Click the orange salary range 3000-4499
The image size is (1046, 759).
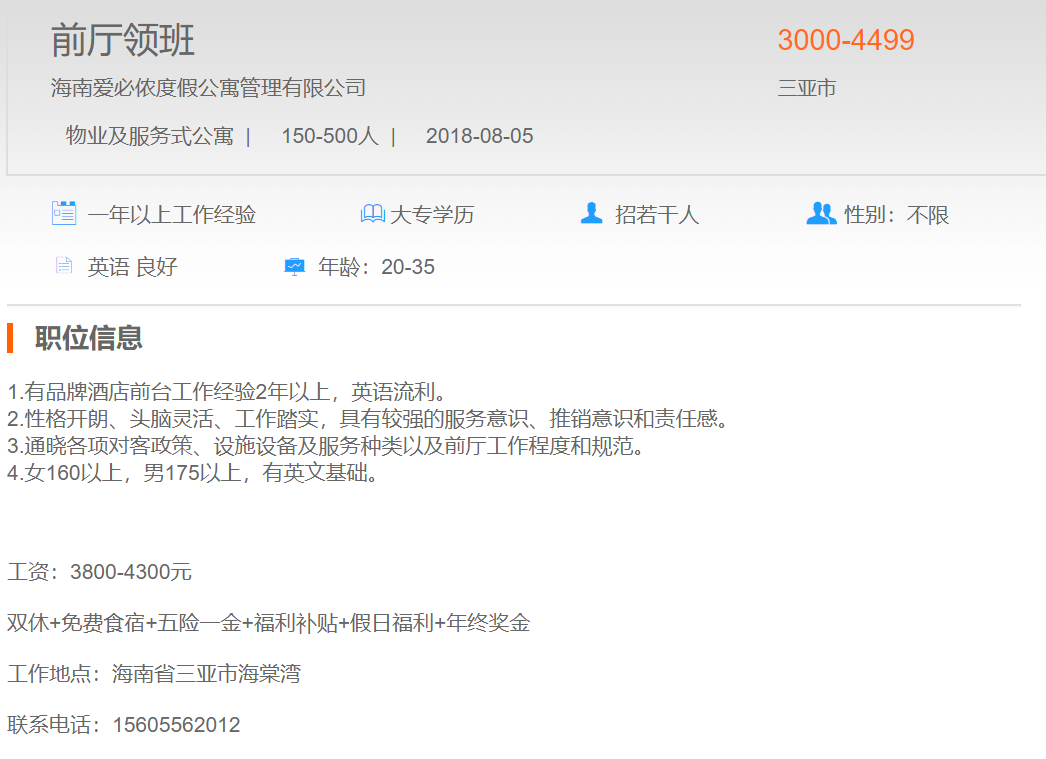[x=846, y=40]
